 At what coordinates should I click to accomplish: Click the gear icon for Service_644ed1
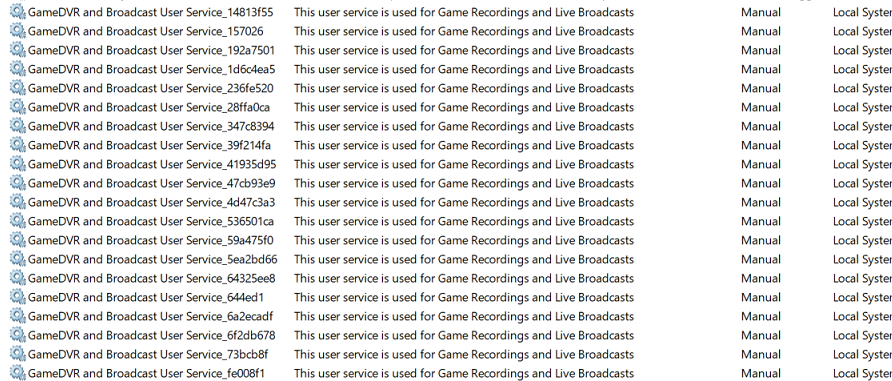tap(18, 297)
